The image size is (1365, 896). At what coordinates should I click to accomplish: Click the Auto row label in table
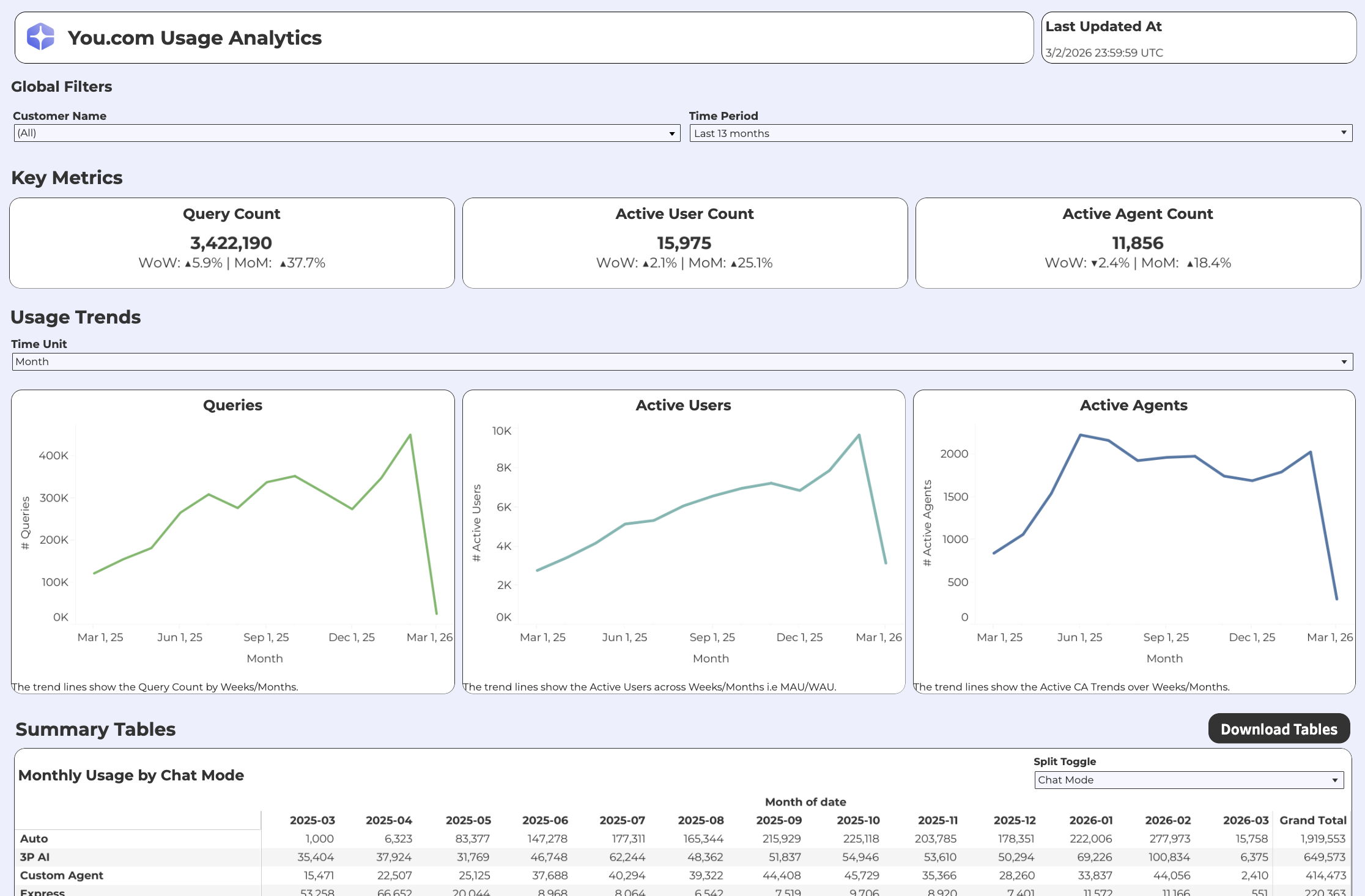click(34, 839)
